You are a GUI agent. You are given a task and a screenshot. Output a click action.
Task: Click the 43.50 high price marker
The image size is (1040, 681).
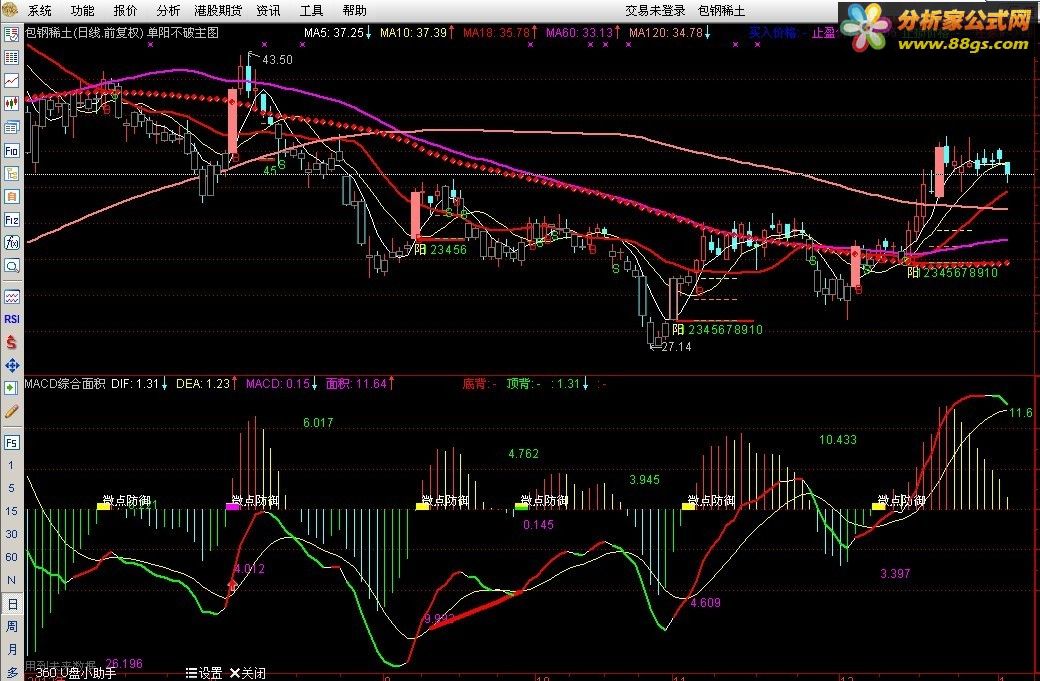tap(277, 60)
